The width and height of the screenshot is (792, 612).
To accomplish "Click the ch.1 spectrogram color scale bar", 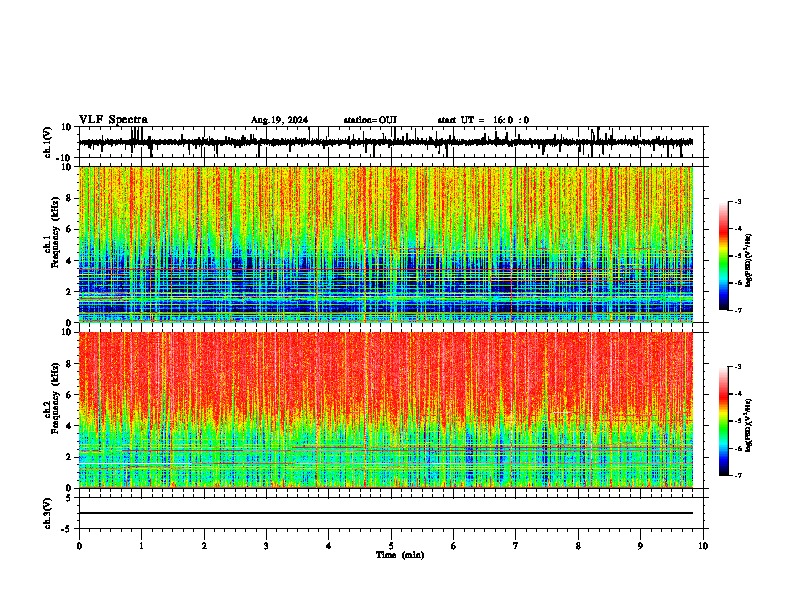I will point(724,256).
